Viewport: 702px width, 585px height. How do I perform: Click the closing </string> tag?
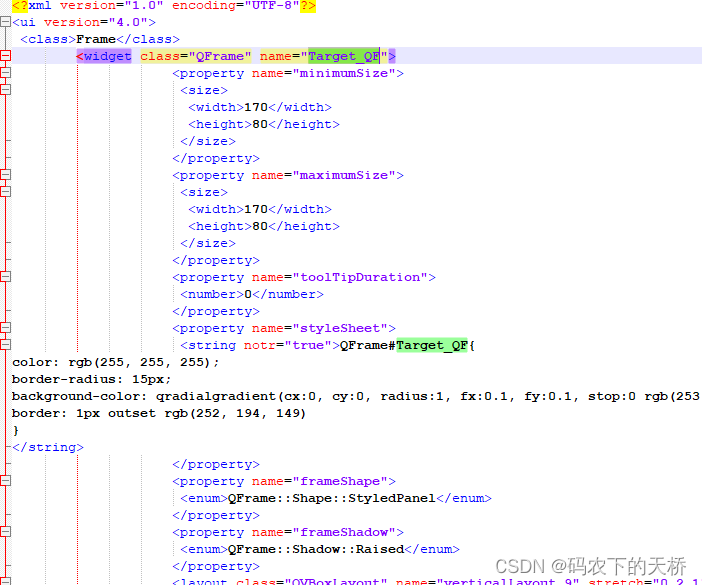(48, 448)
